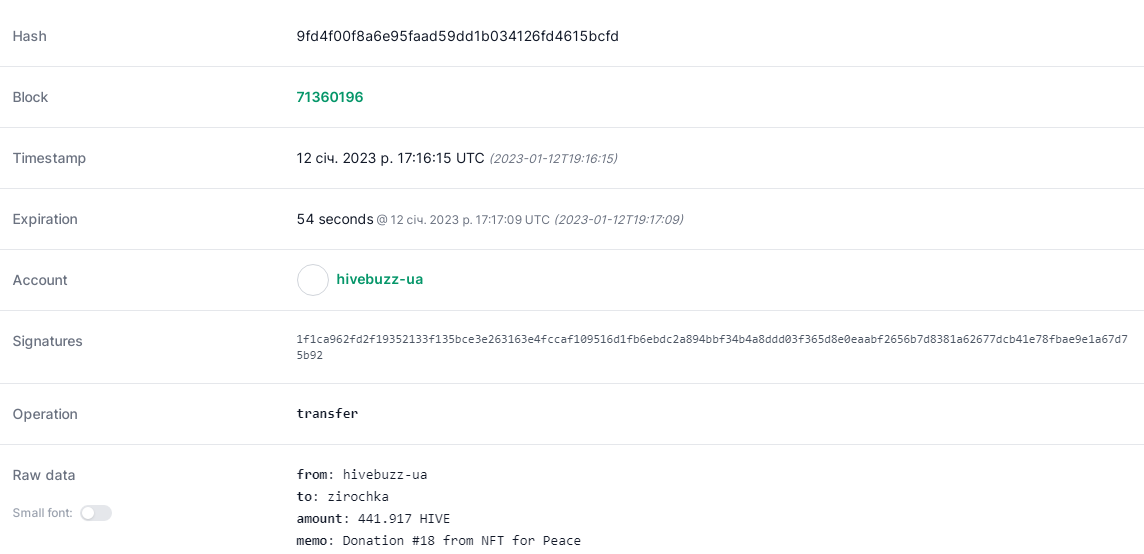This screenshot has width=1144, height=554.
Task: Click the to: zirochka raw data line
Action: pos(342,497)
